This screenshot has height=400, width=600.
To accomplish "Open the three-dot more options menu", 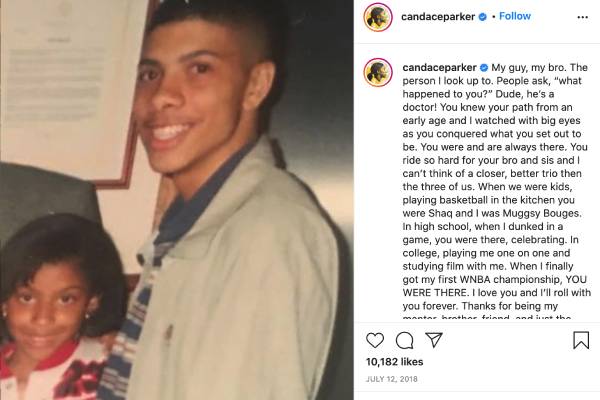I will pyautogui.click(x=582, y=17).
